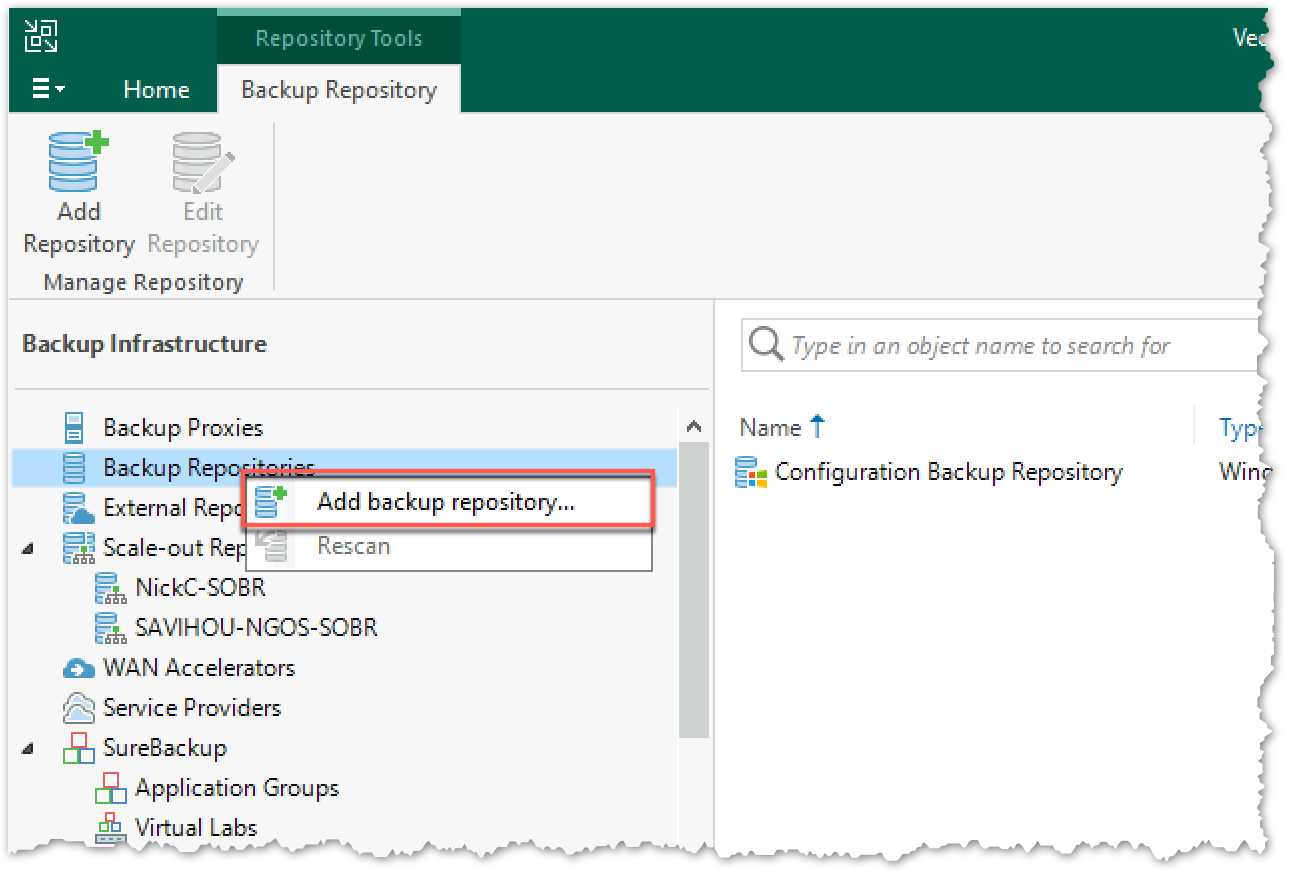Click the tree panel vertical scrollbar thumb
This screenshot has height=874, width=1292.
[693, 590]
